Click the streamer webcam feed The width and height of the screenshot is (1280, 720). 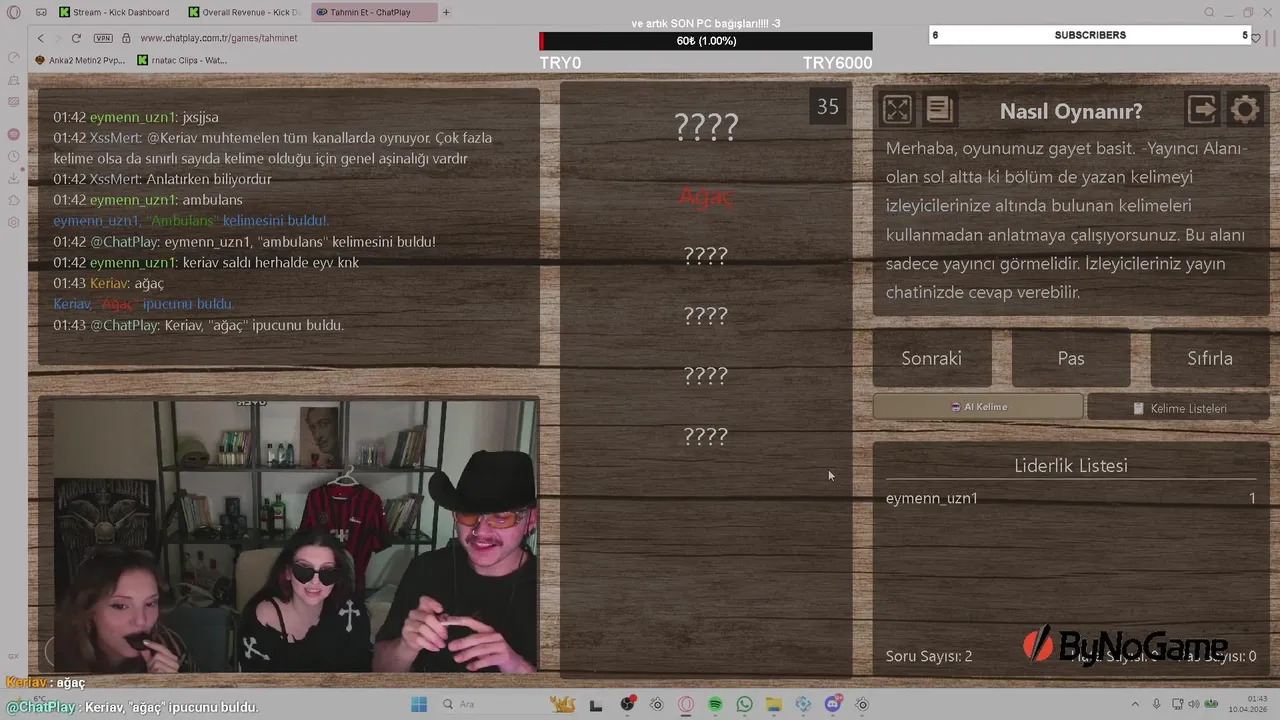[x=295, y=537]
